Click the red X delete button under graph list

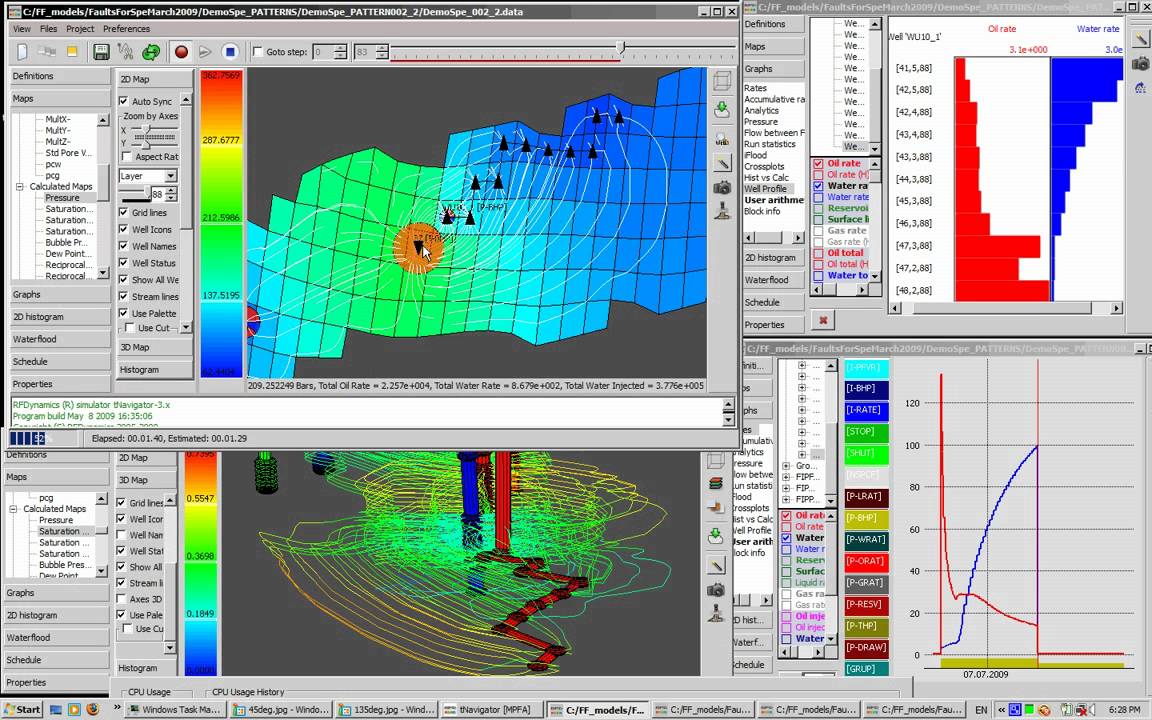823,320
